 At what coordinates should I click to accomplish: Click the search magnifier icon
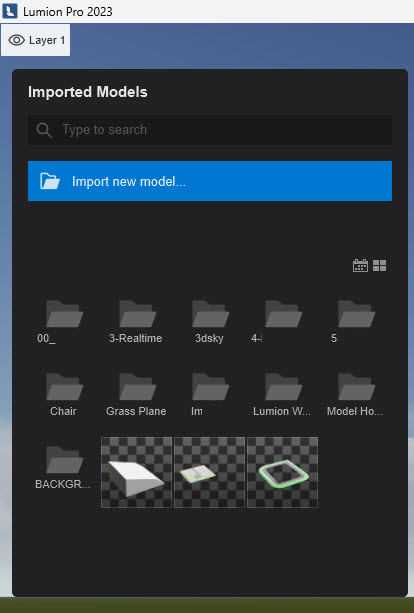click(x=44, y=130)
